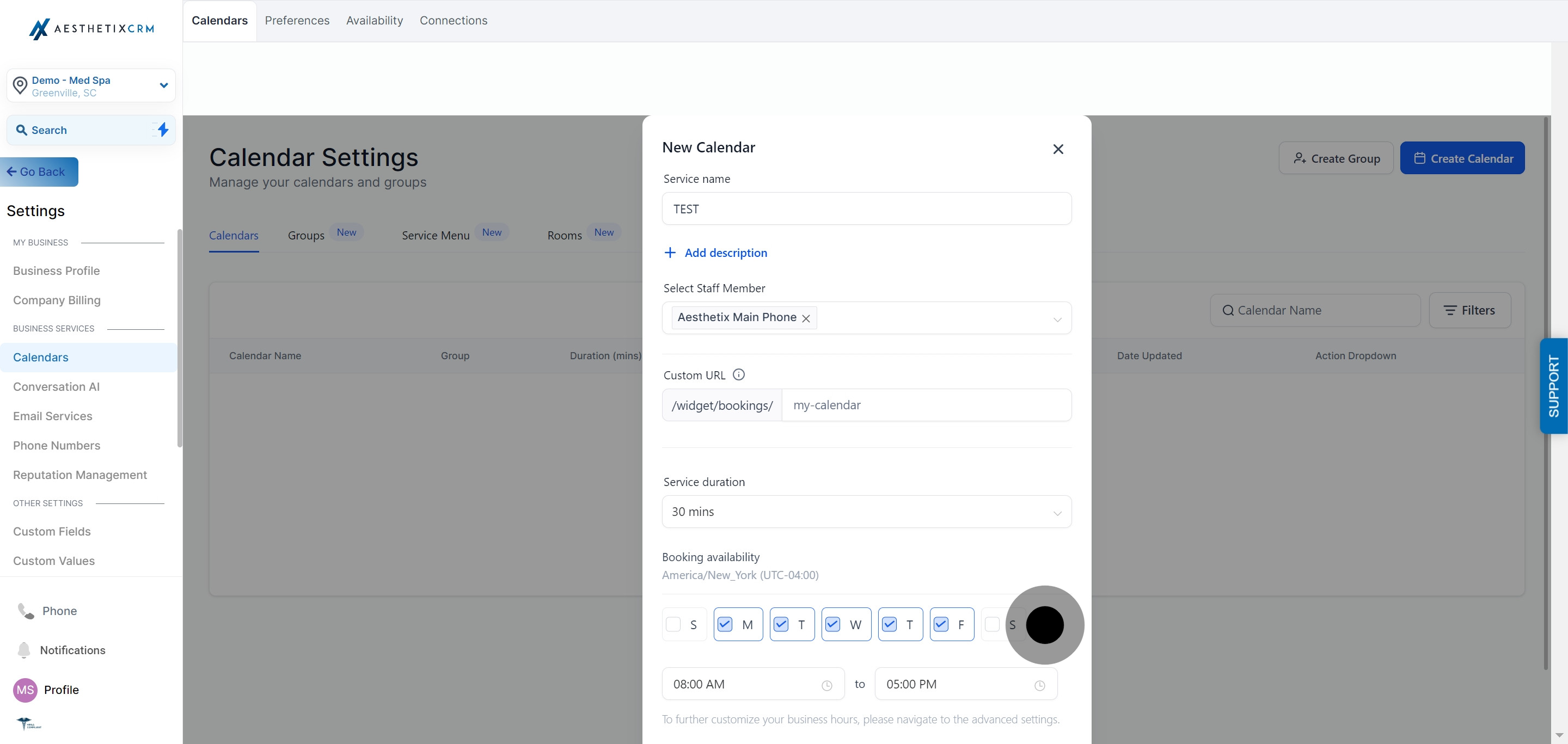Expand the Service duration dropdown
Viewport: 1568px width, 744px height.
pyautogui.click(x=867, y=512)
